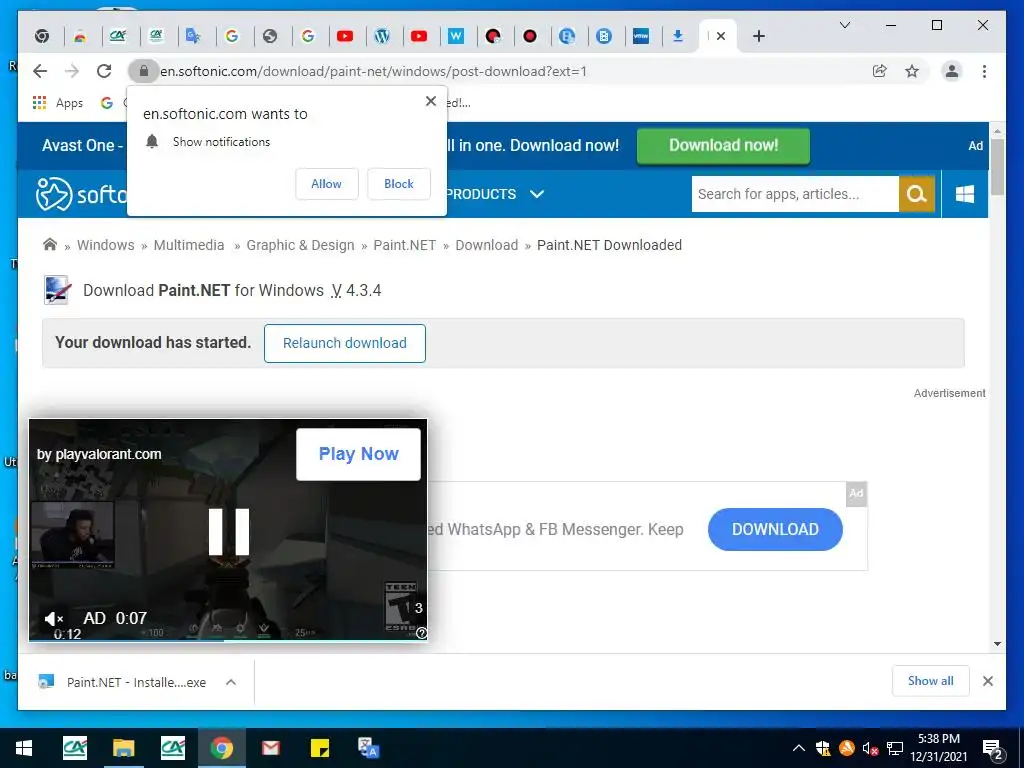This screenshot has height=768, width=1024.
Task: Switch to the download-arrow icon tab
Action: pos(678,37)
